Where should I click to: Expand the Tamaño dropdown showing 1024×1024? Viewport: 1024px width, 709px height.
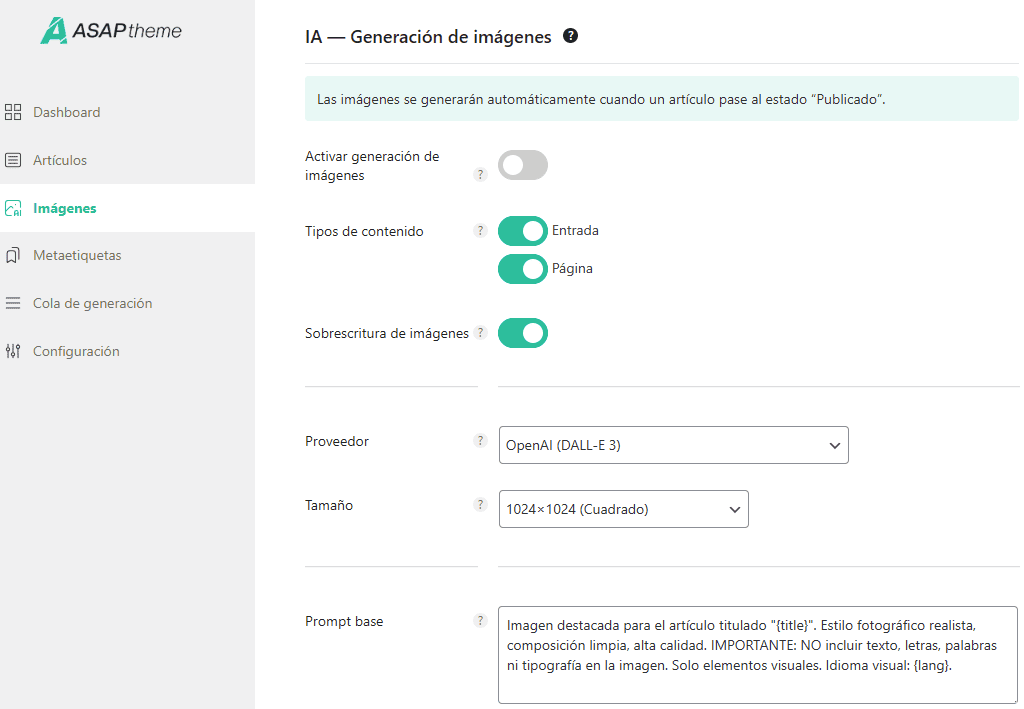click(x=623, y=509)
